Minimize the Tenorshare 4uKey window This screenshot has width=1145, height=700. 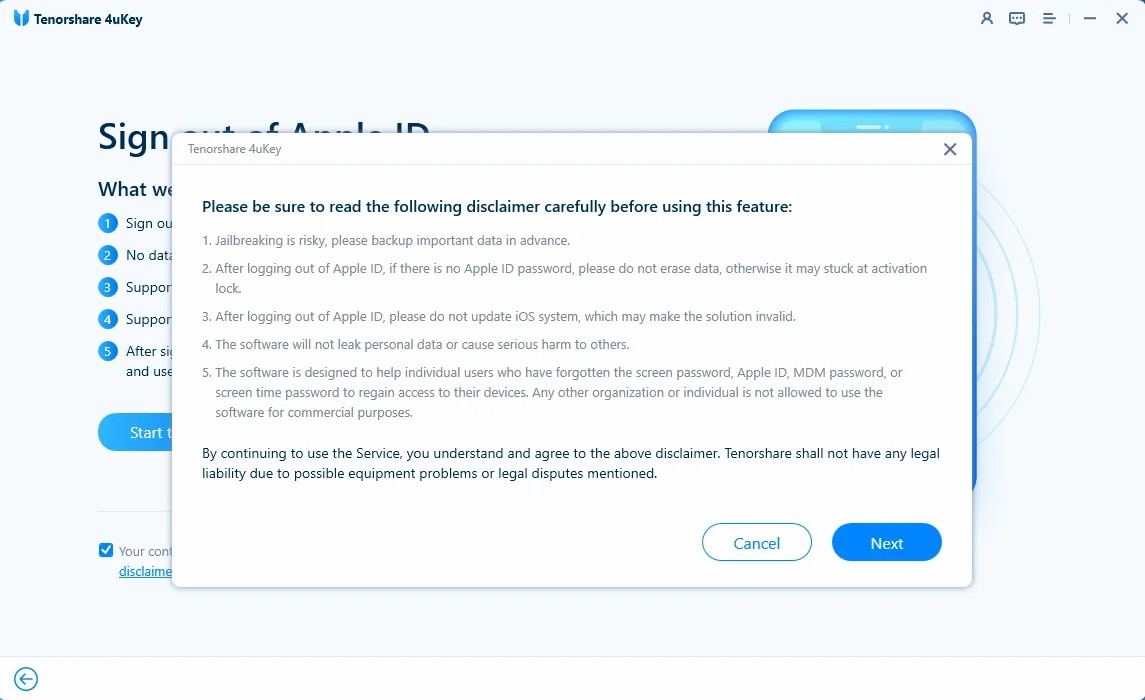coord(1089,18)
